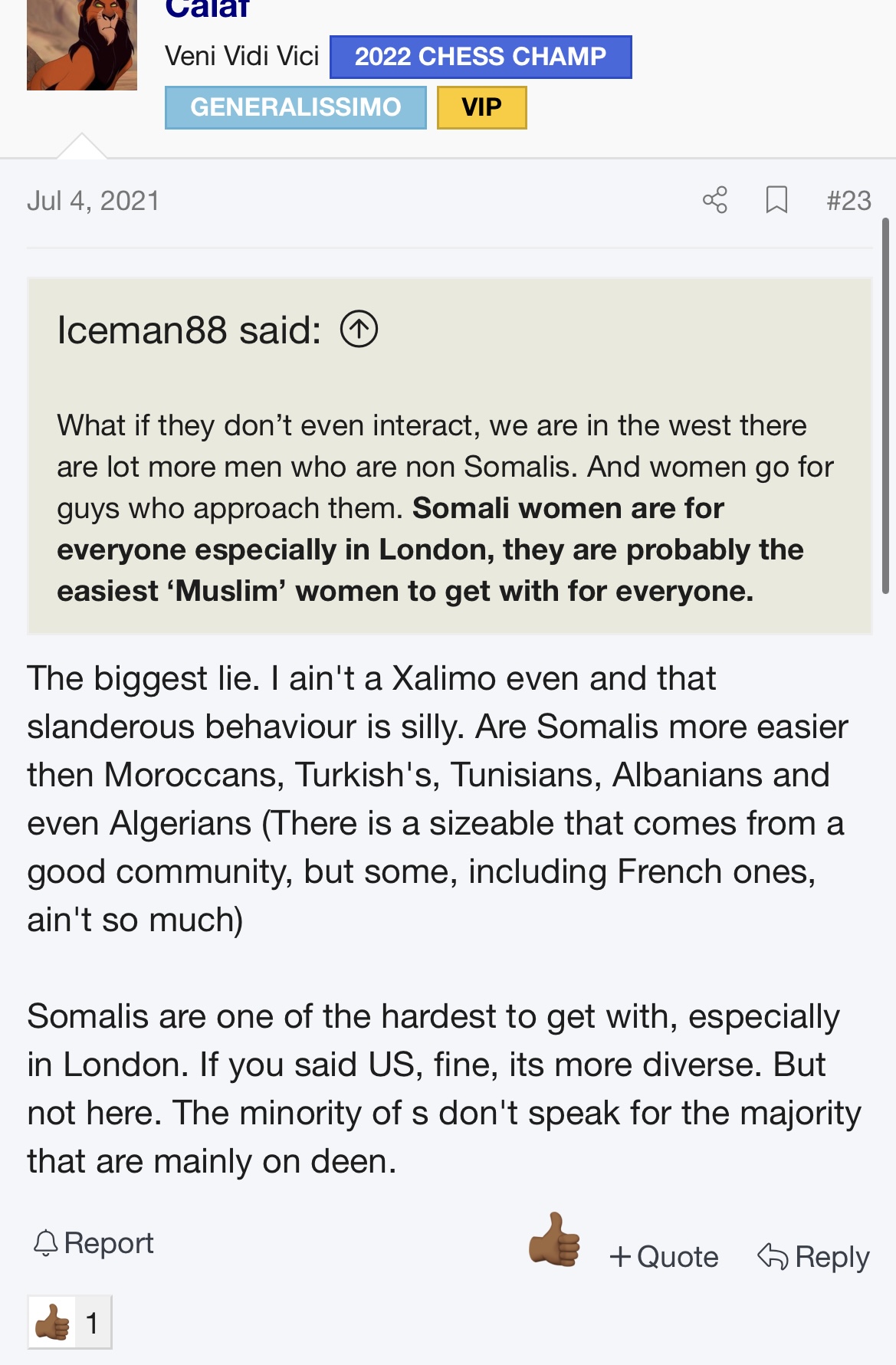This screenshot has width=896, height=1365.
Task: Click the bell icon beside Report
Action: point(46,1243)
